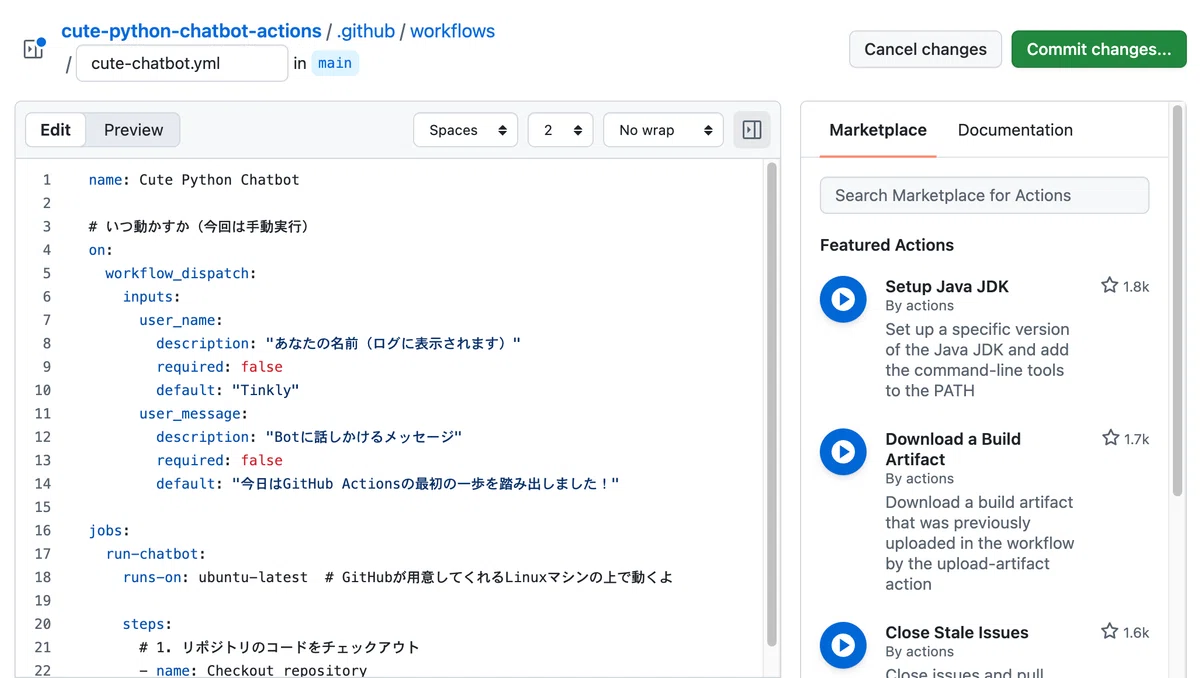Click the 'jobs:' line
Screen dimensions: 1200x678
pos(110,530)
